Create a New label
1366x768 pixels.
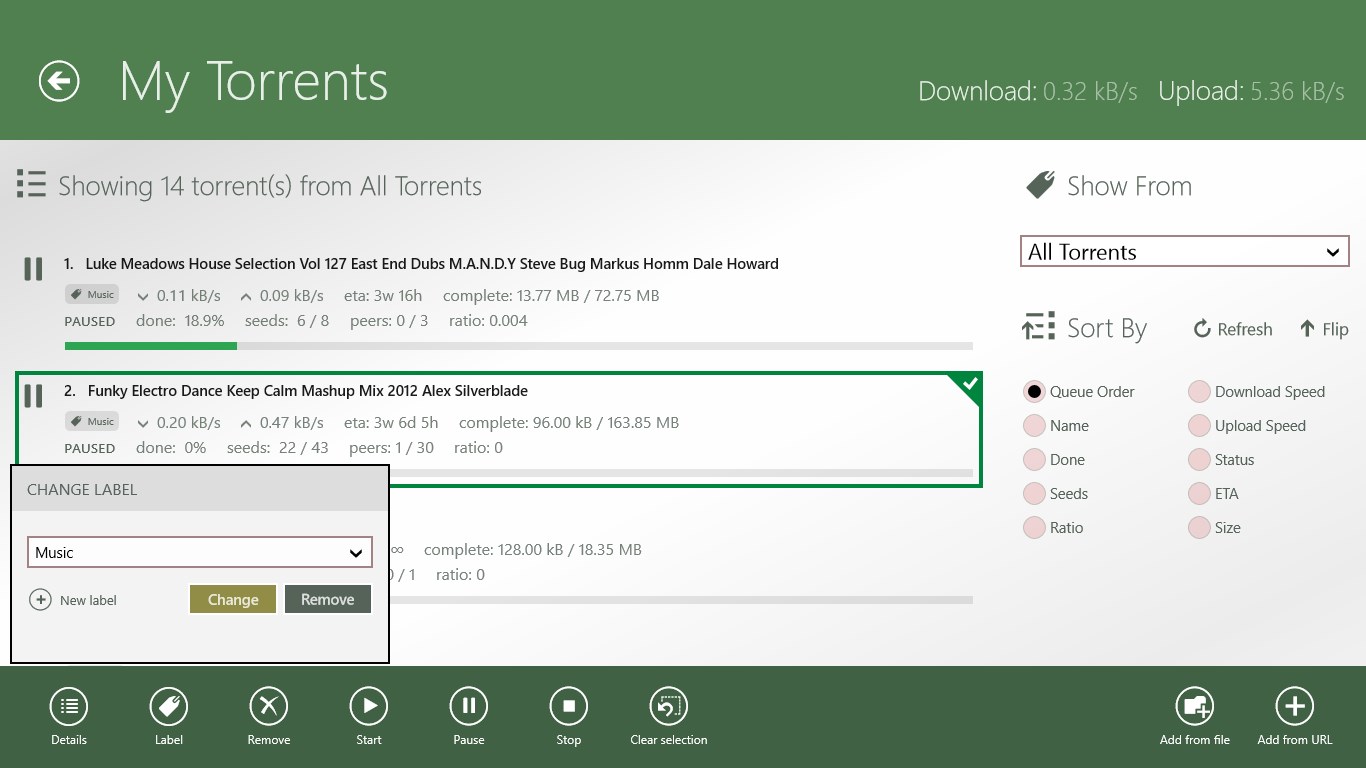74,600
